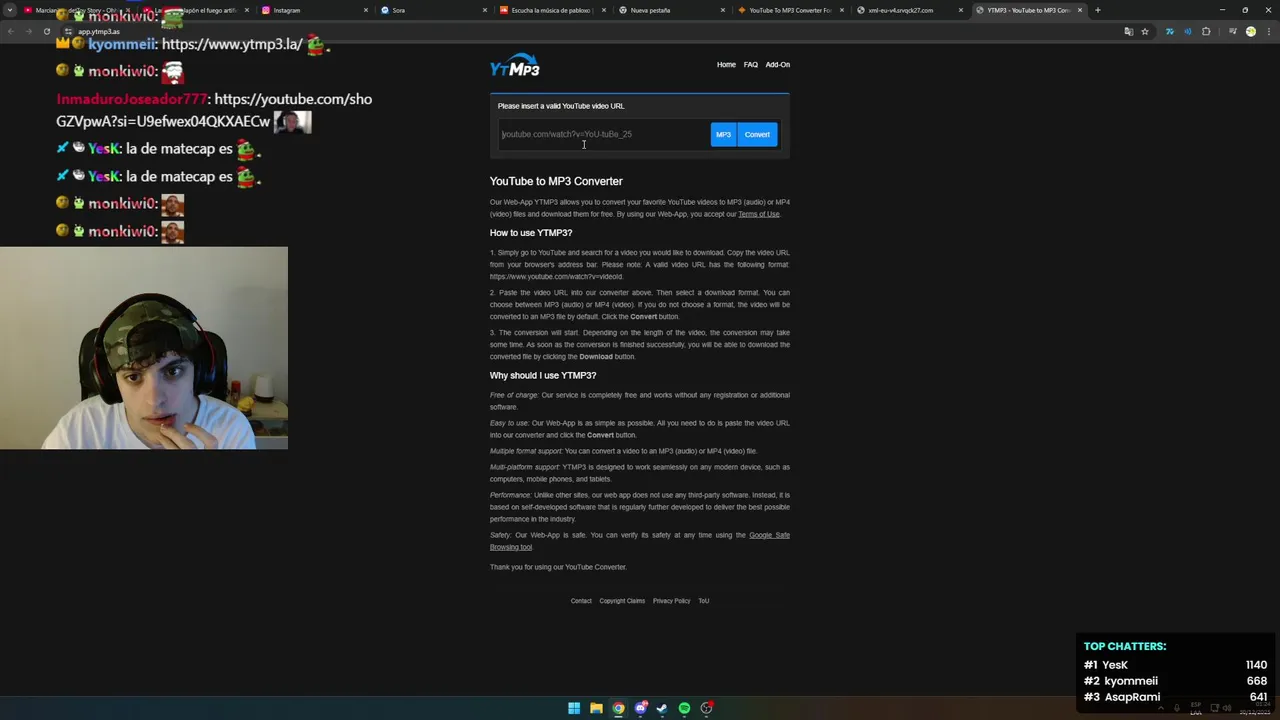Open the Extensions puzzle menu
Viewport: 1280px width, 720px height.
pos(1206,31)
